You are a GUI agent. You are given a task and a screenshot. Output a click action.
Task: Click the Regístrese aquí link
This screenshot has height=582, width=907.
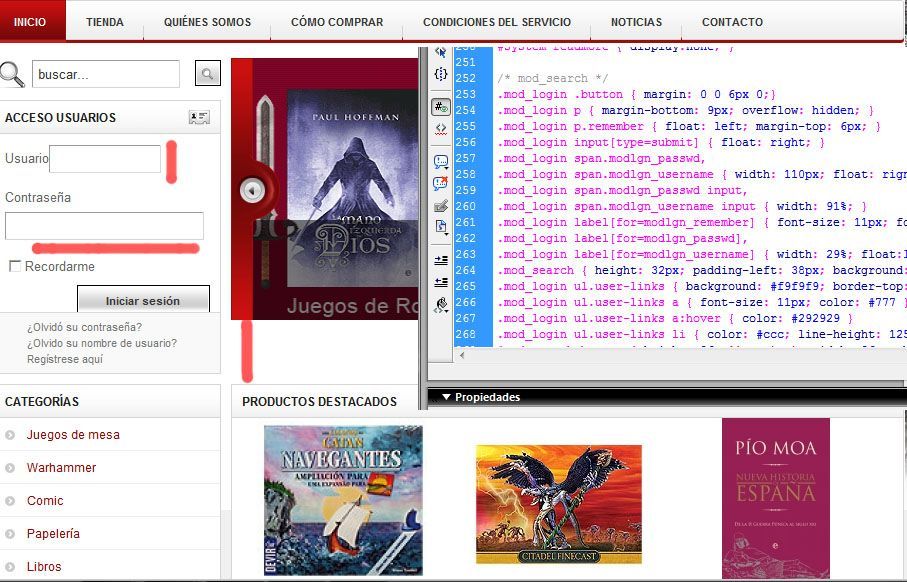65,359
